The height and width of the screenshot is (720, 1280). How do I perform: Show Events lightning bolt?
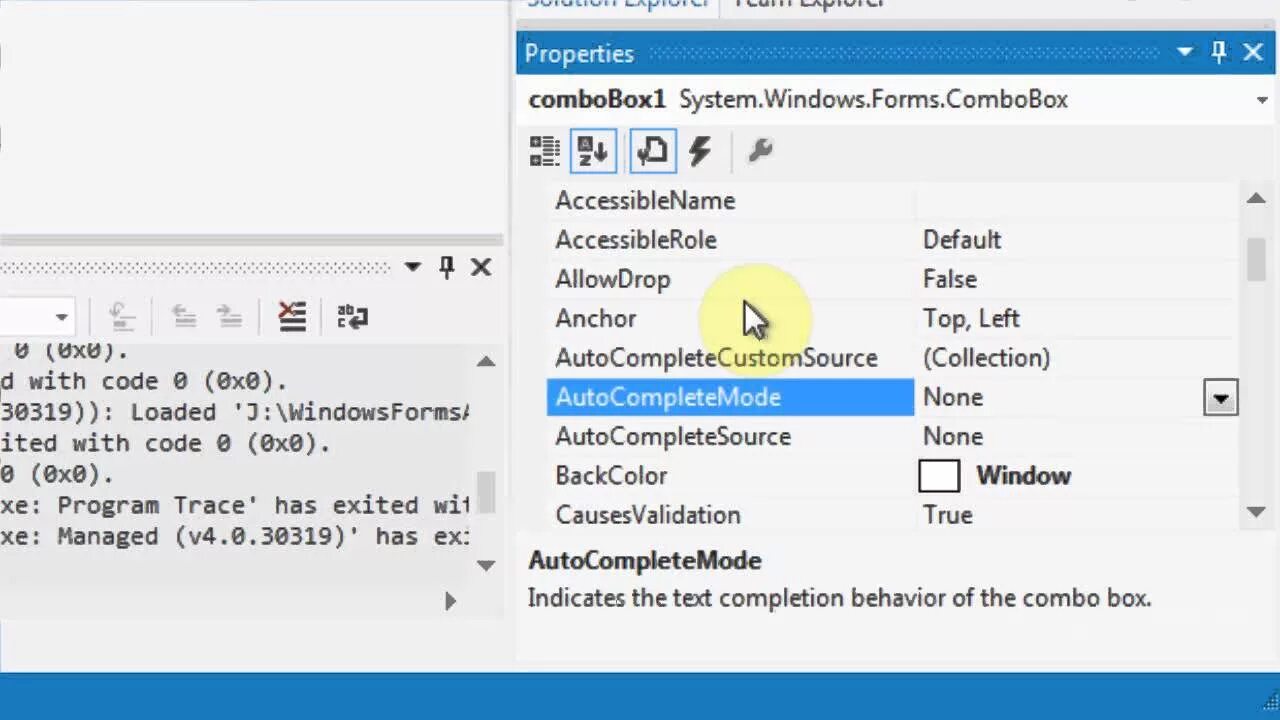click(x=700, y=151)
